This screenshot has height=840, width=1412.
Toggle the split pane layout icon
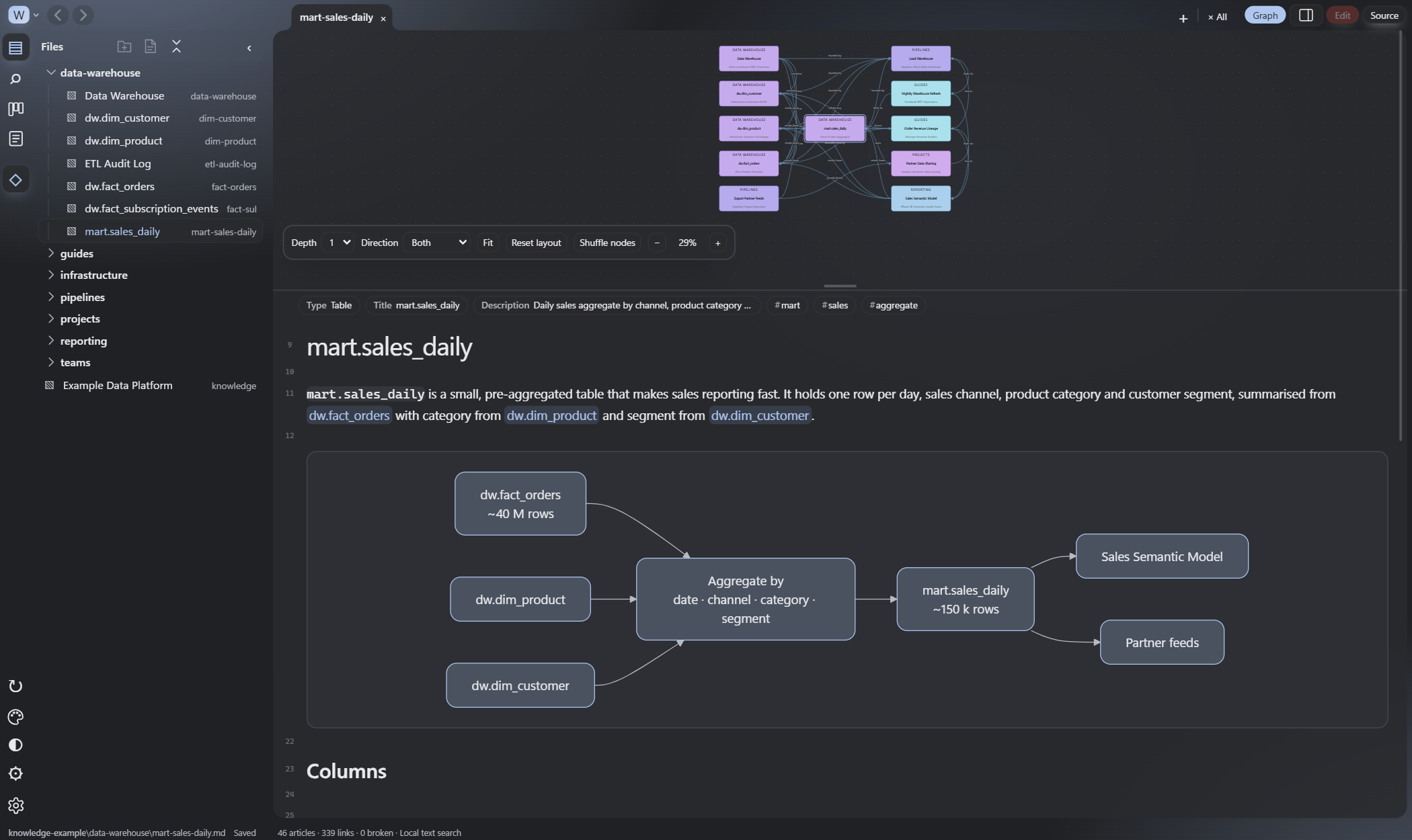[1306, 15]
